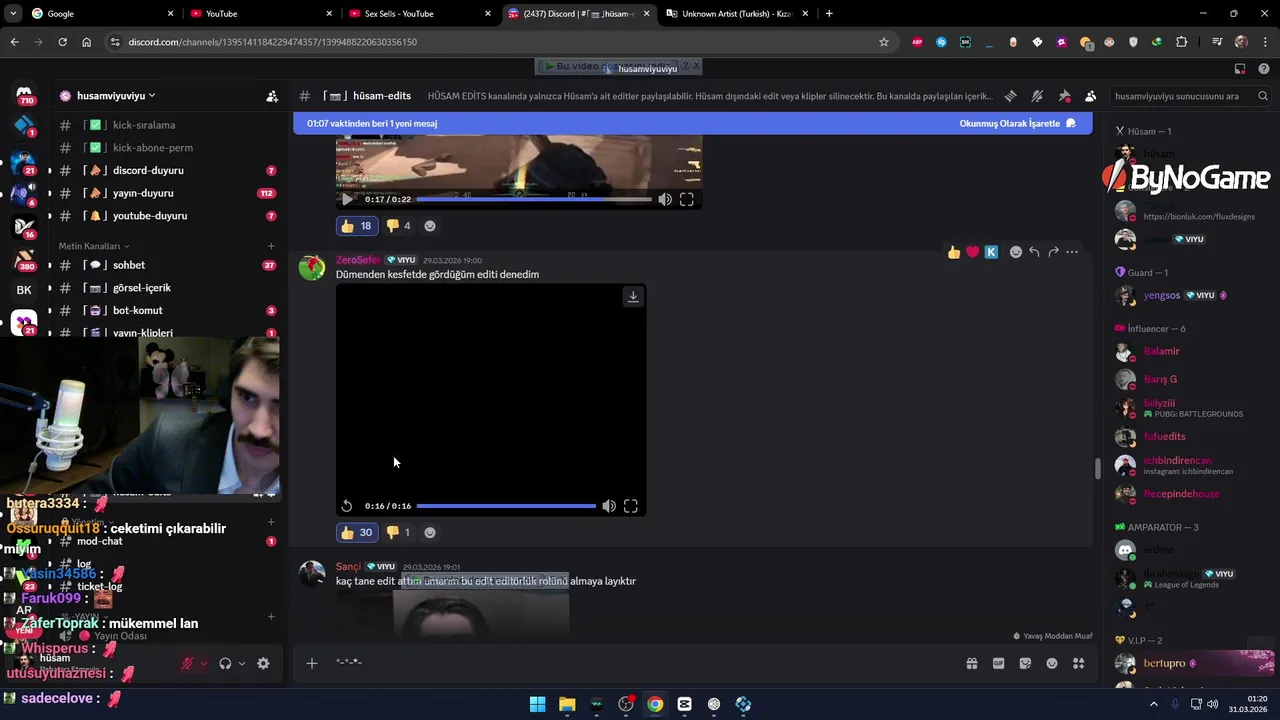Screen dimensions: 1280x720
Task: Replay the 0:16 video
Action: click(347, 506)
